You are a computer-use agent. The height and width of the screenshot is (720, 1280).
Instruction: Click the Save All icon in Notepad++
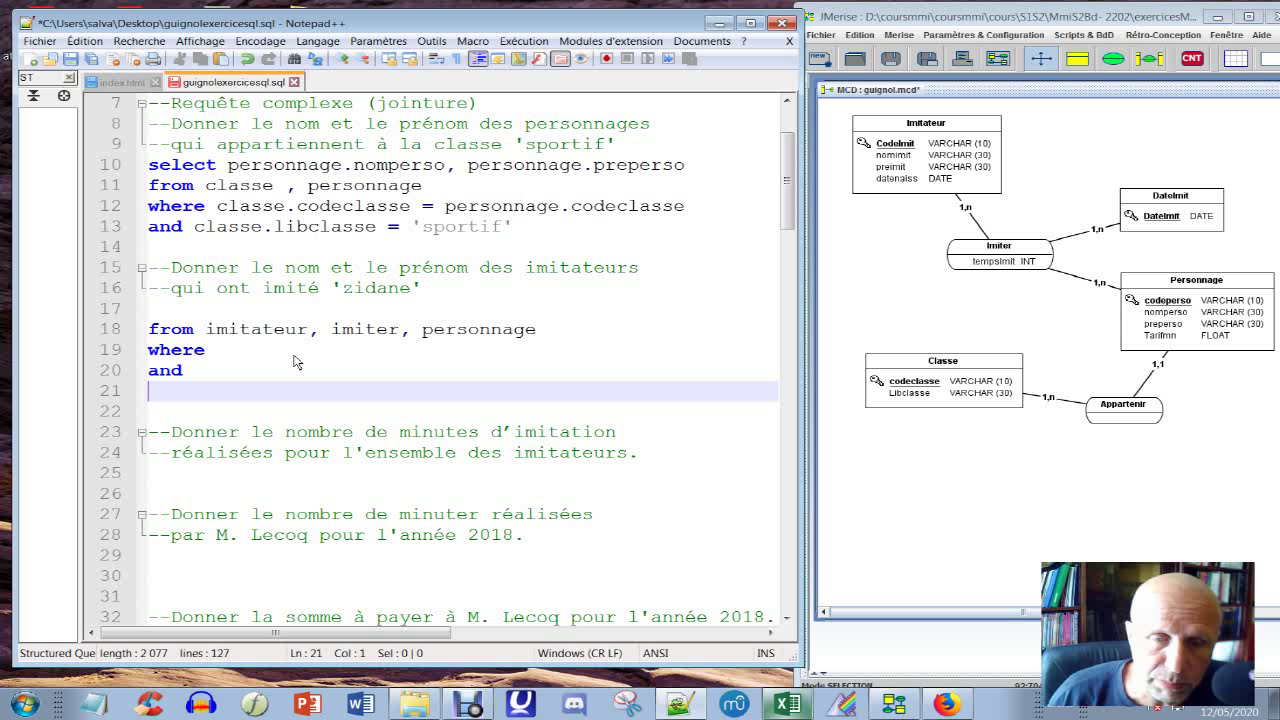pyautogui.click(x=91, y=59)
